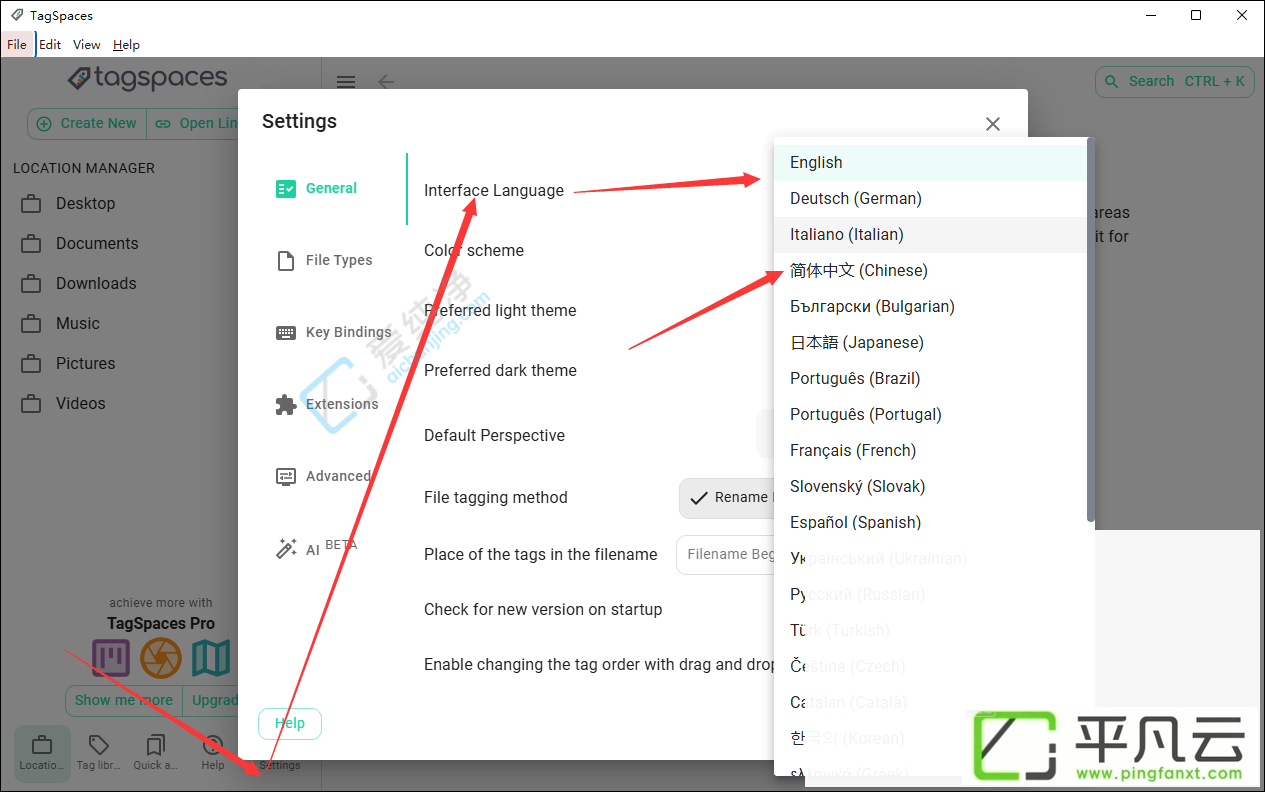Open the File menu
1265x792 pixels.
click(17, 44)
